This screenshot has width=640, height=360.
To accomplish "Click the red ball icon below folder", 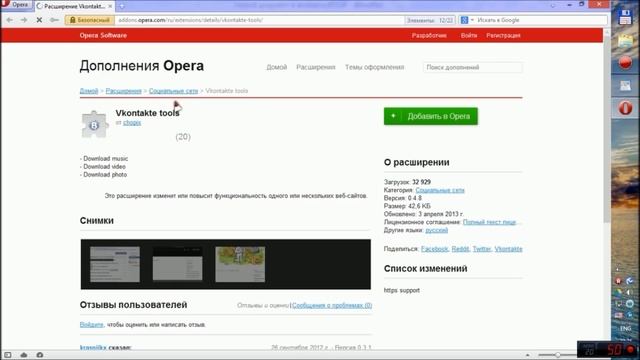I will coord(625,63).
